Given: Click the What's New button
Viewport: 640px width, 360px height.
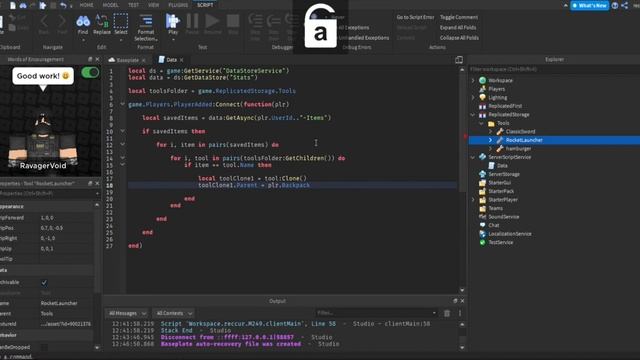Looking at the screenshot, I should (589, 6).
